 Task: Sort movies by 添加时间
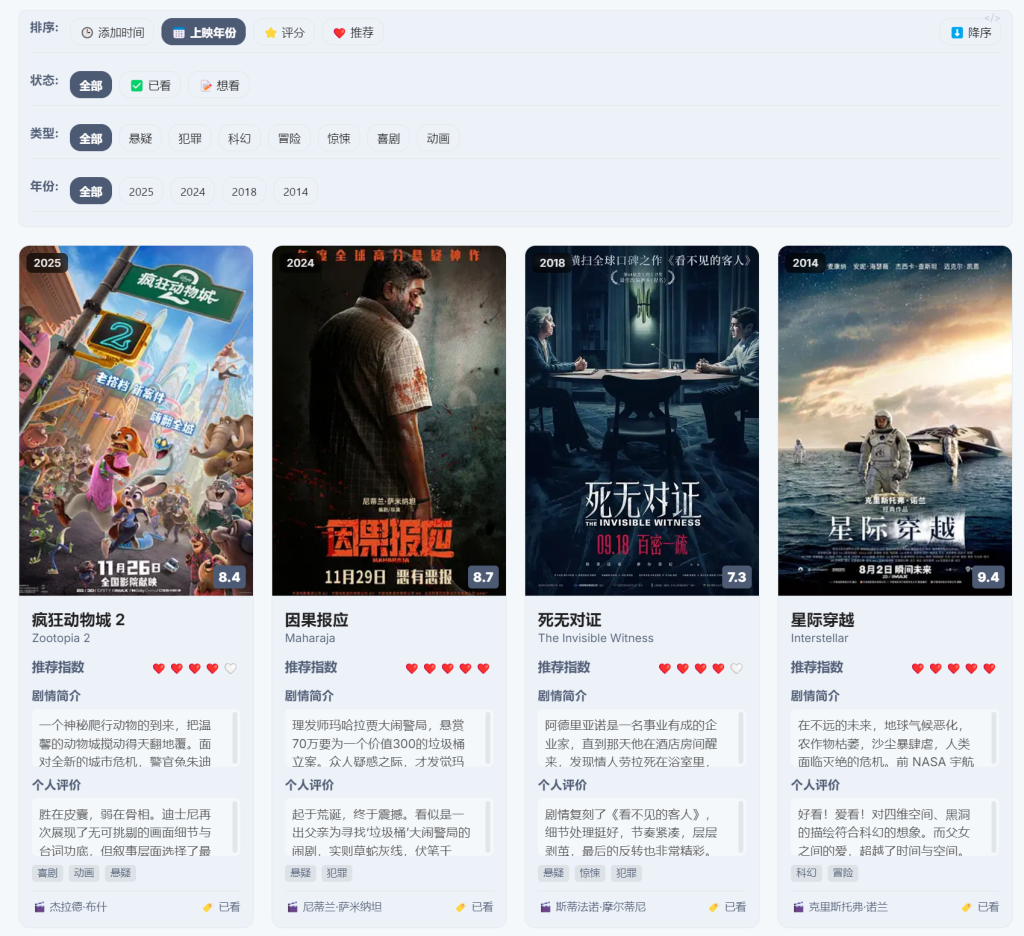click(112, 32)
